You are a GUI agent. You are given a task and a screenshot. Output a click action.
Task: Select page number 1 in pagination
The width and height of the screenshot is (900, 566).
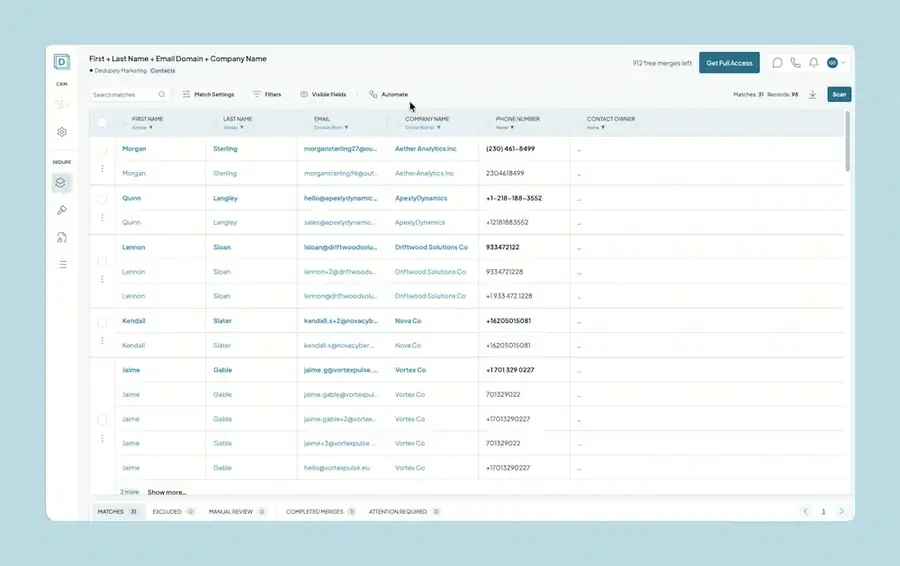click(x=823, y=511)
